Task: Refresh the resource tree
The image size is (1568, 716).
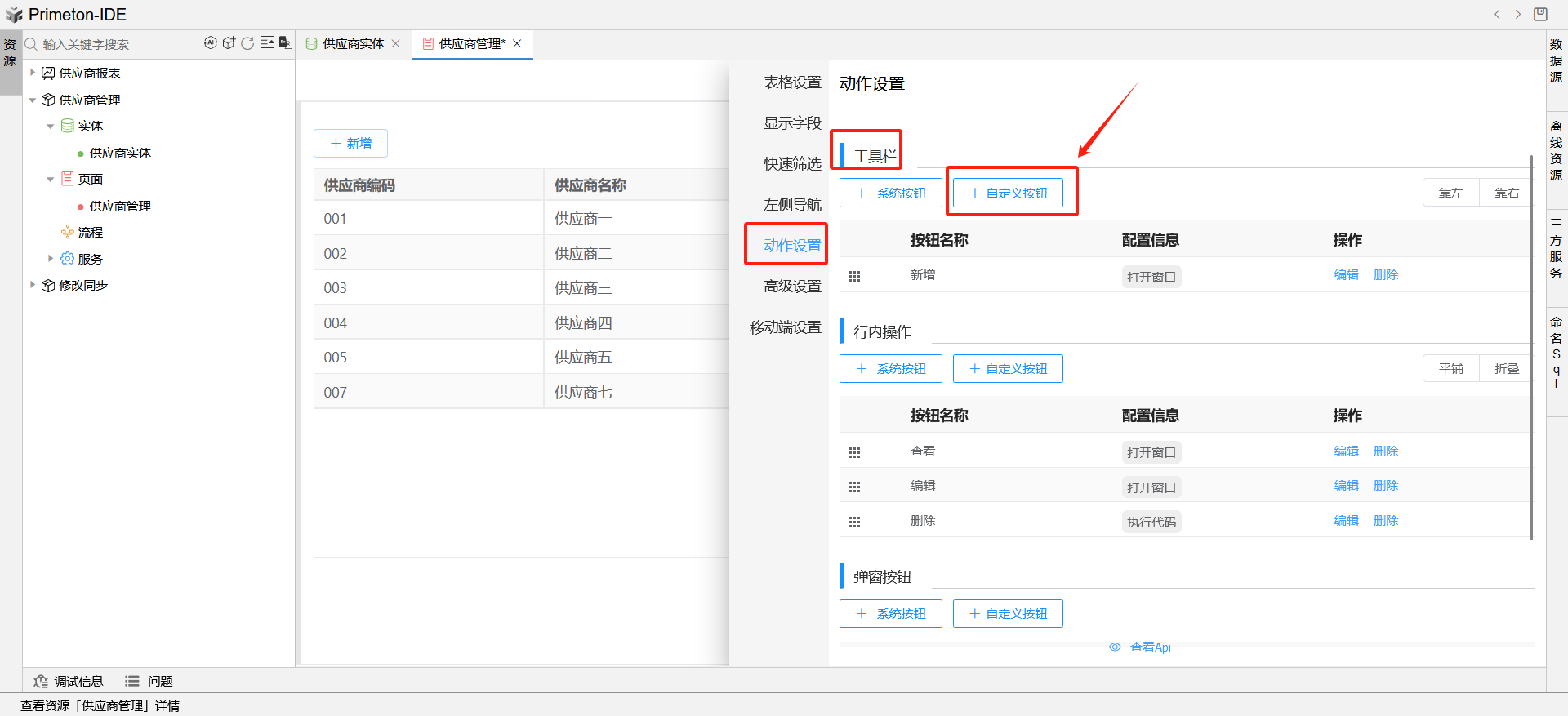Action: [247, 43]
